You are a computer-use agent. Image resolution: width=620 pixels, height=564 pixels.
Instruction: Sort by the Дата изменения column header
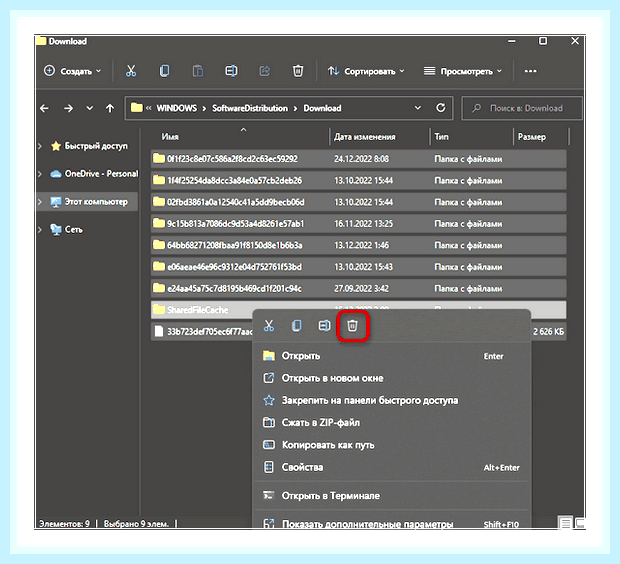click(365, 137)
